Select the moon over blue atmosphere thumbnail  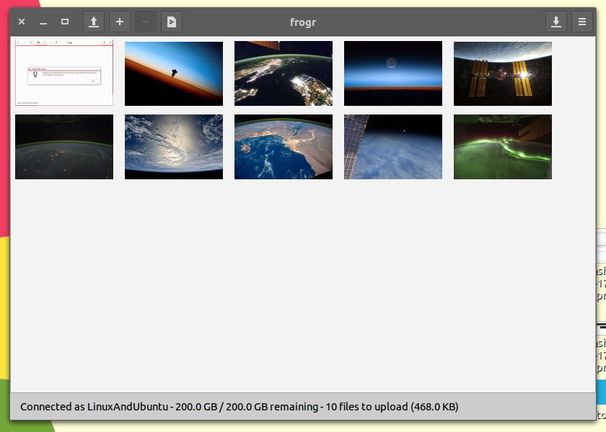(393, 73)
